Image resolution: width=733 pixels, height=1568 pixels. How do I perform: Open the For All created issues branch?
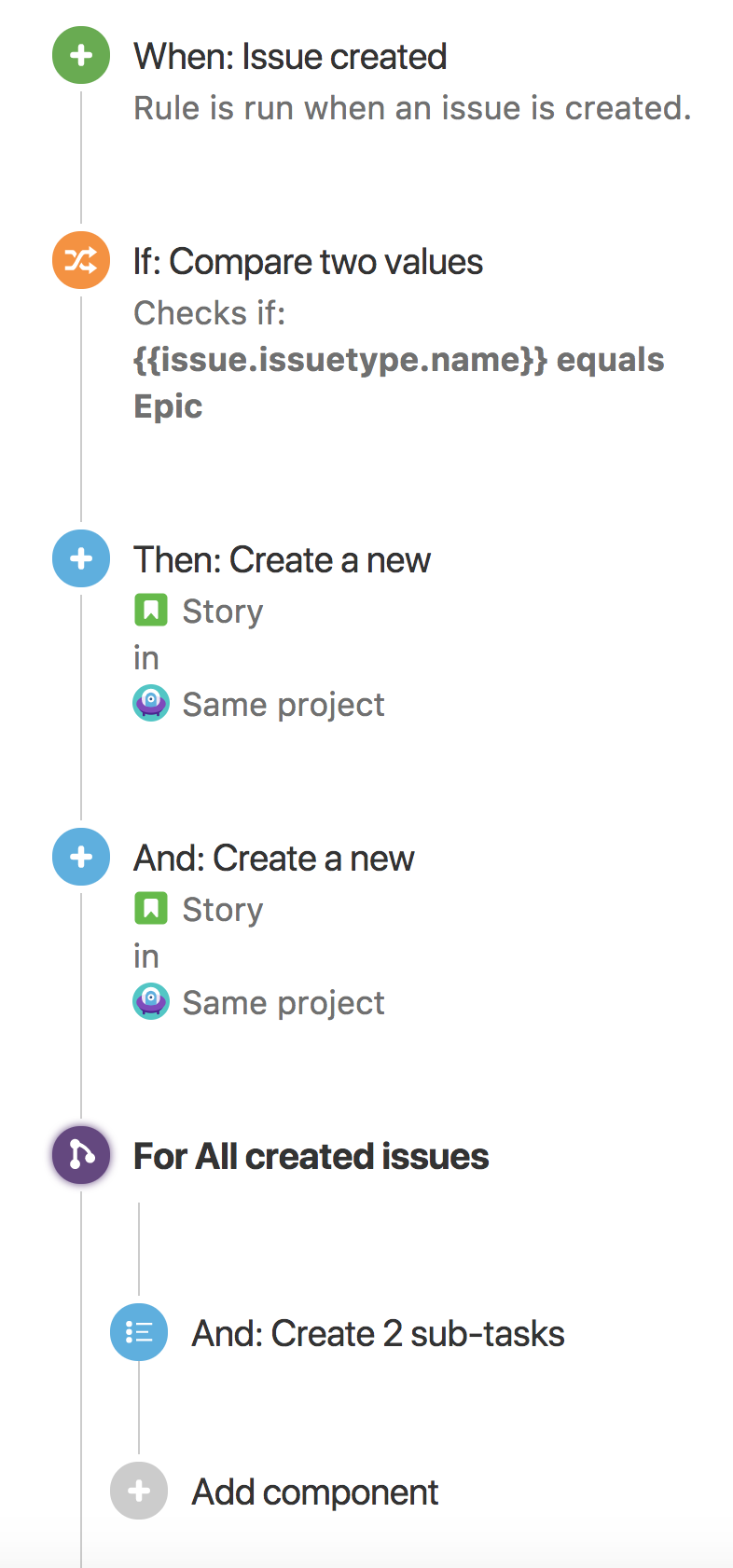[311, 1157]
